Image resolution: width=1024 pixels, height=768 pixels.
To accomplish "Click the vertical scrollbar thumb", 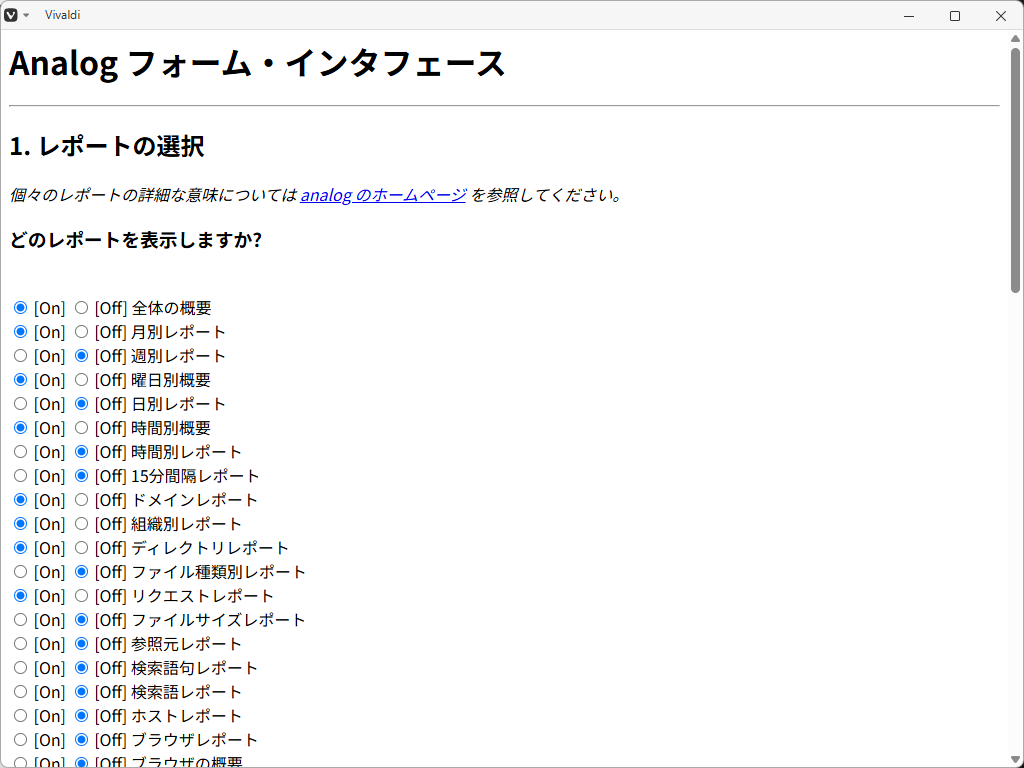I will pyautogui.click(x=1015, y=169).
